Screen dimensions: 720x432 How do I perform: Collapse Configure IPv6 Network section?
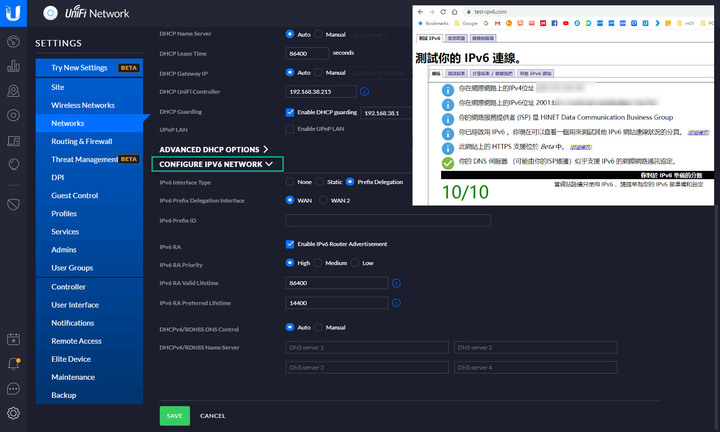pos(216,164)
